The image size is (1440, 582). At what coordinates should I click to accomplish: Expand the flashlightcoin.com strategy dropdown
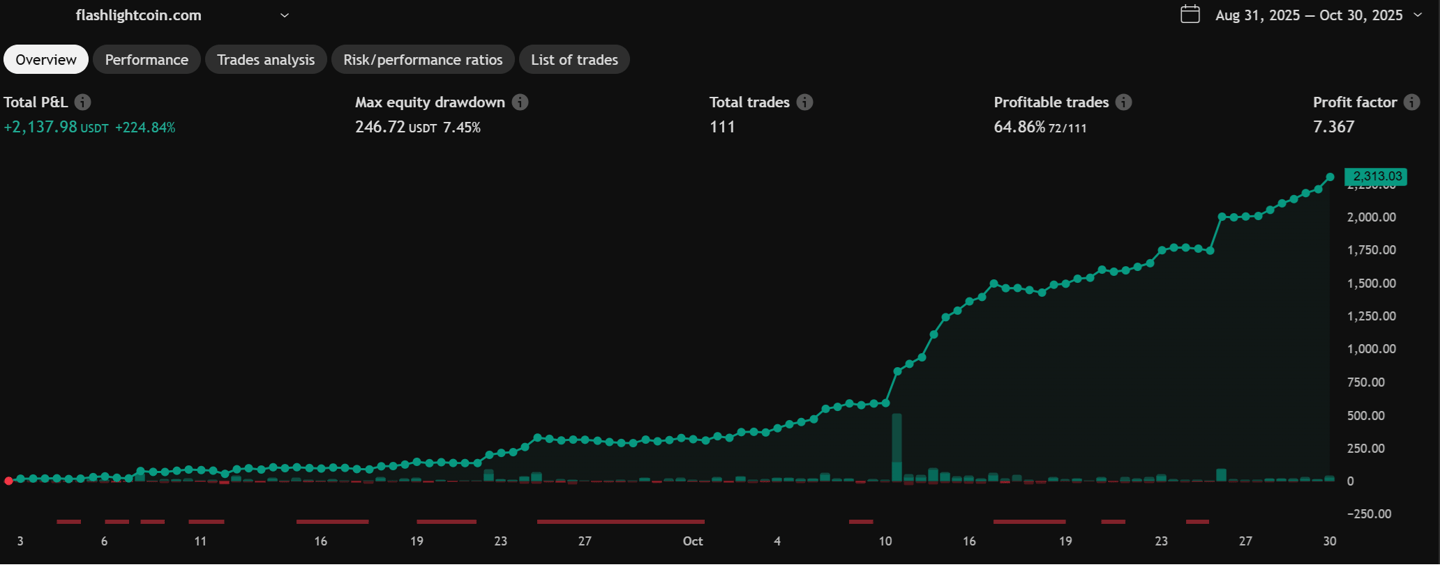(285, 15)
